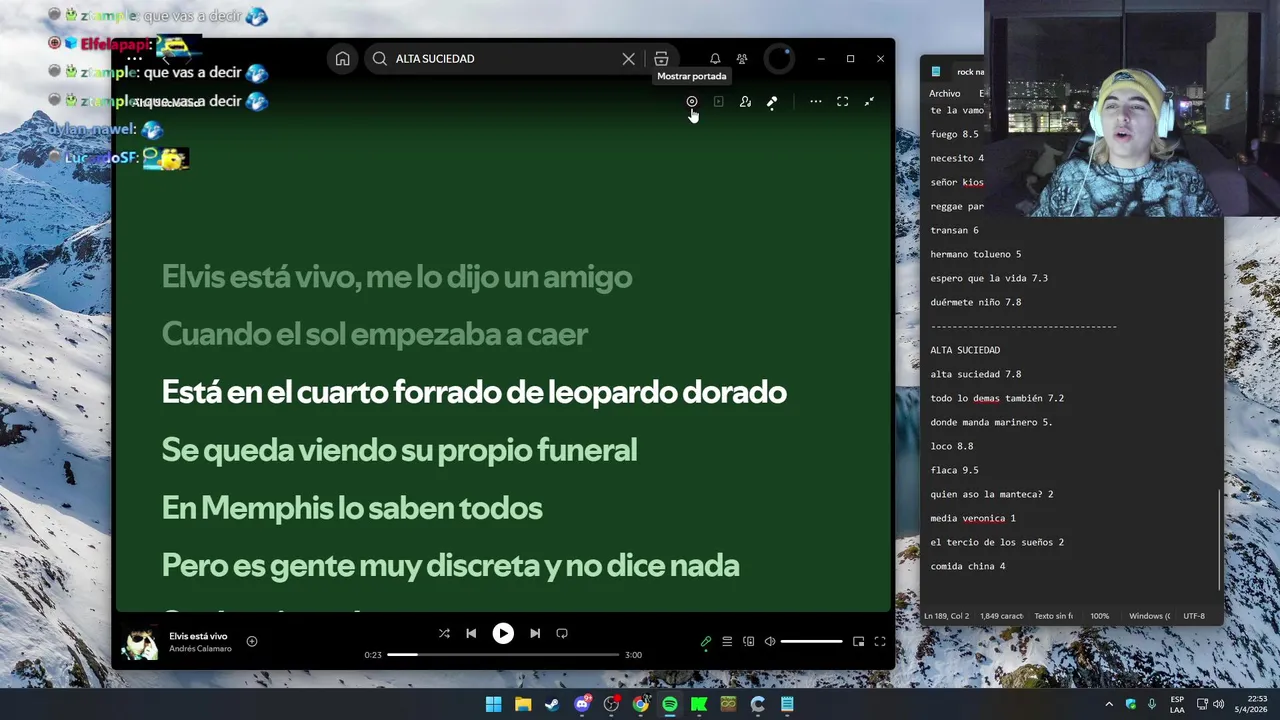Select lyric 'Está en el cuarto forrado de leopardo dorado'

coord(474,392)
